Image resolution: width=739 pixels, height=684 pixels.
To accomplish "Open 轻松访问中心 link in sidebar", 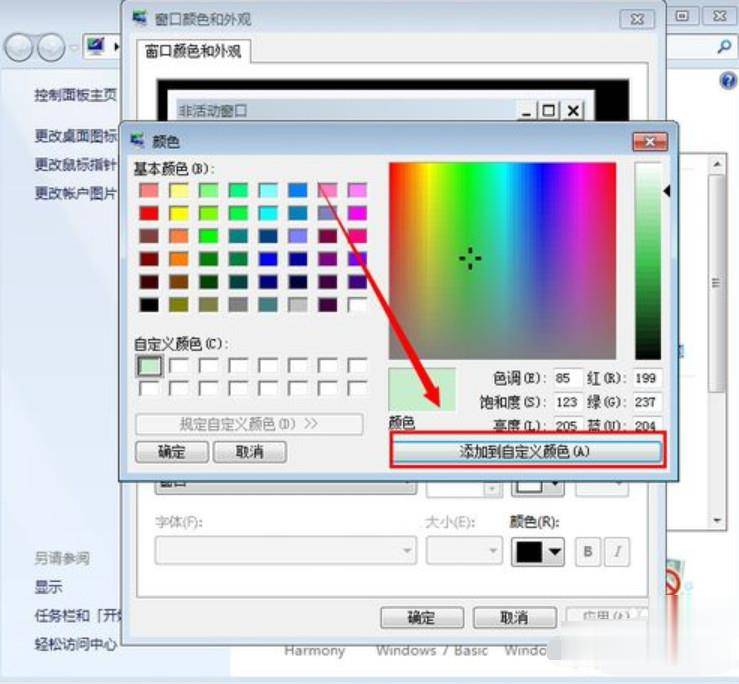I will pyautogui.click(x=75, y=643).
